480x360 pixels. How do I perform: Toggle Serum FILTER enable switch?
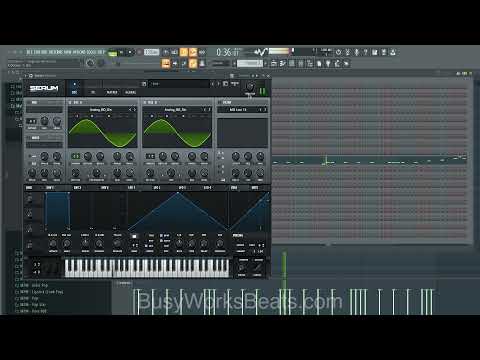tap(220, 102)
